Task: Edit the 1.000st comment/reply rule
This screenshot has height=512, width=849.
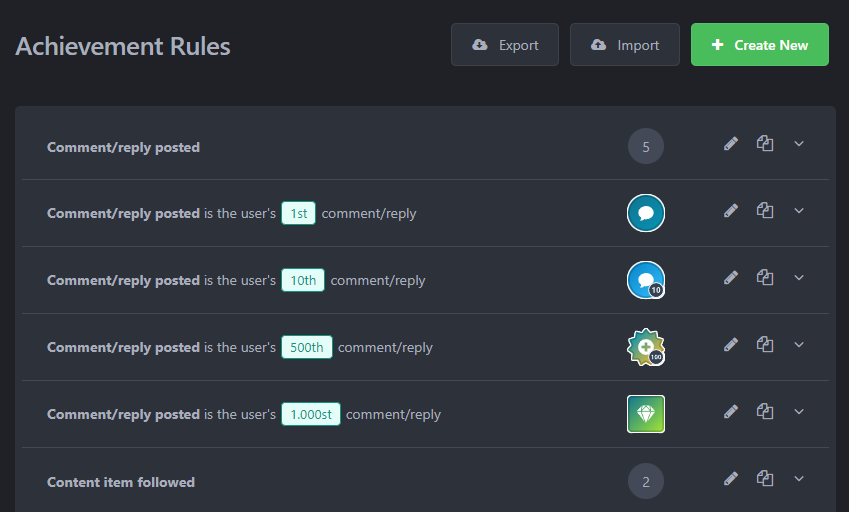Action: [731, 412]
